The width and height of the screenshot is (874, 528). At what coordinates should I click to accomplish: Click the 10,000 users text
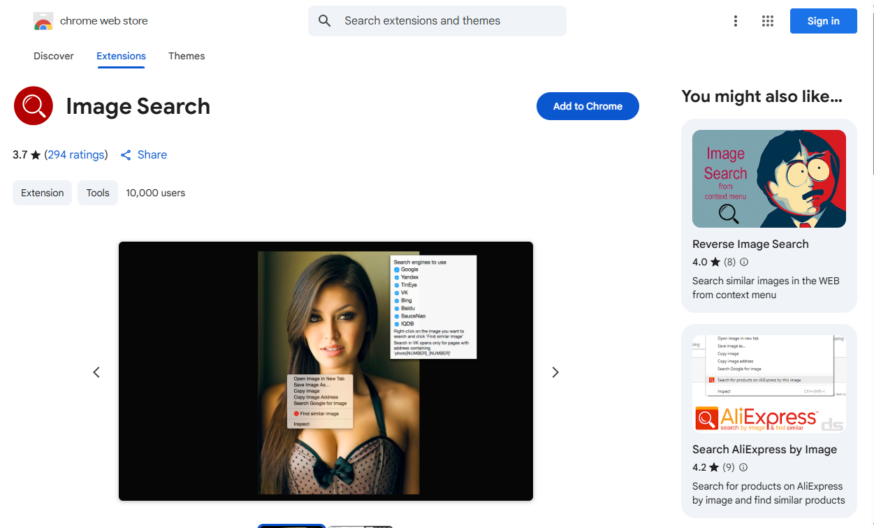pos(156,193)
